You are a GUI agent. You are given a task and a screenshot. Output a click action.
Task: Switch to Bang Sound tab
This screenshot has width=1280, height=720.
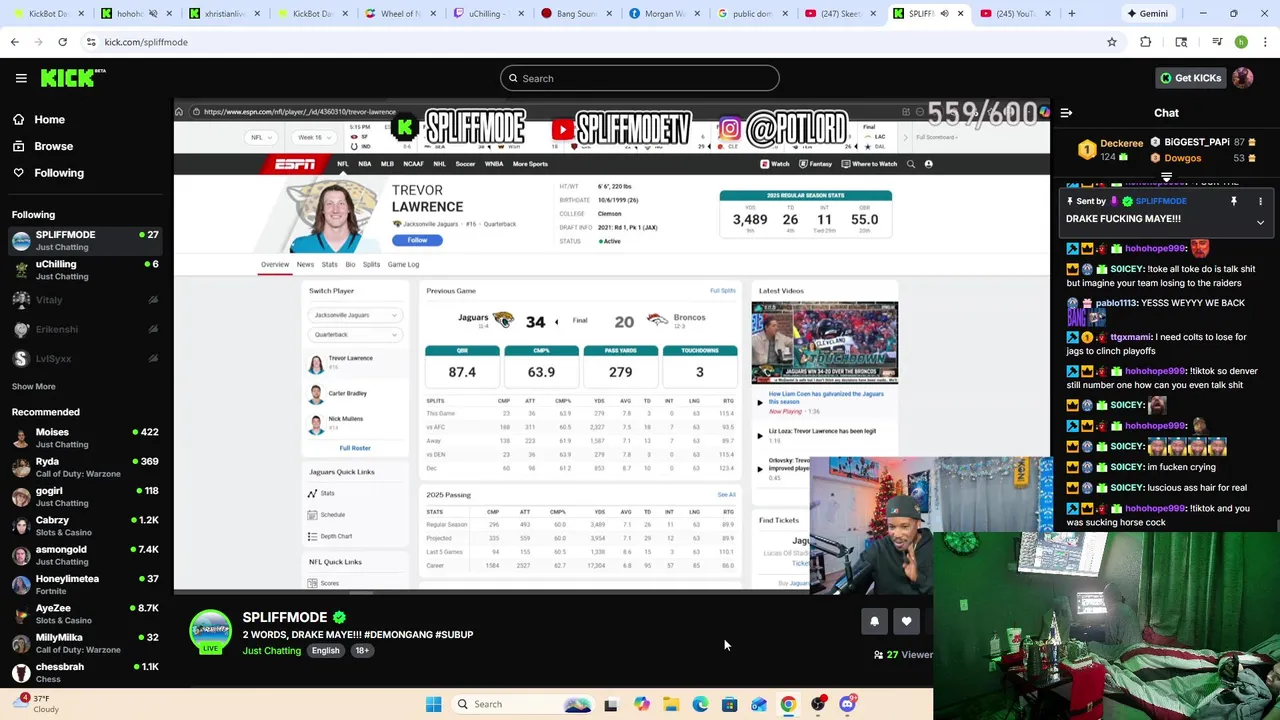[576, 14]
